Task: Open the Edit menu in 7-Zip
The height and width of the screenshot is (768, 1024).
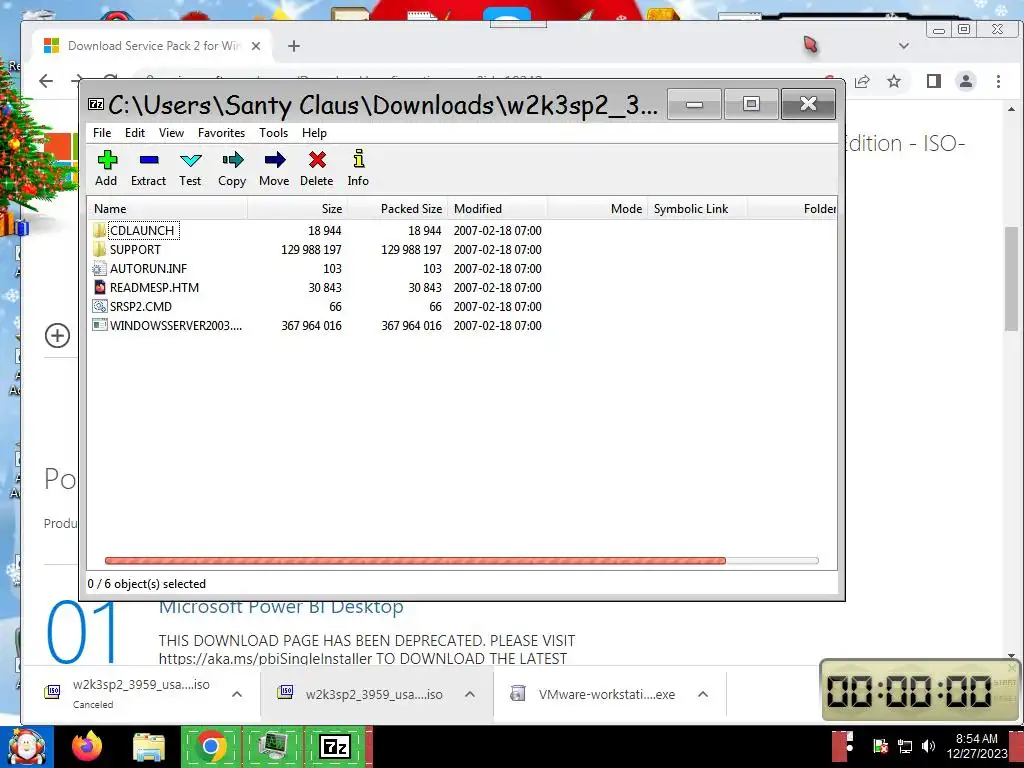Action: click(x=135, y=133)
